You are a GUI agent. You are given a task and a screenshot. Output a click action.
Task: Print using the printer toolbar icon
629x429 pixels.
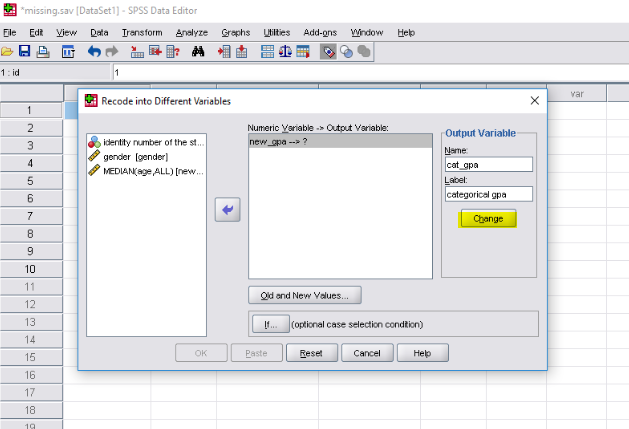pyautogui.click(x=43, y=52)
